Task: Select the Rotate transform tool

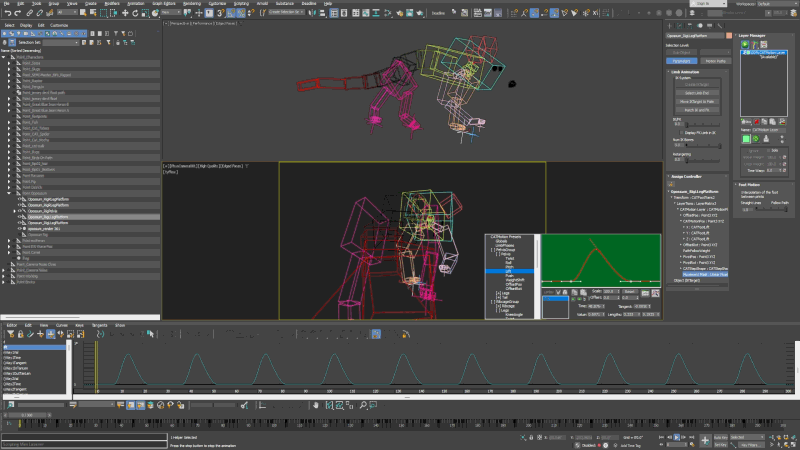Action: click(x=133, y=13)
